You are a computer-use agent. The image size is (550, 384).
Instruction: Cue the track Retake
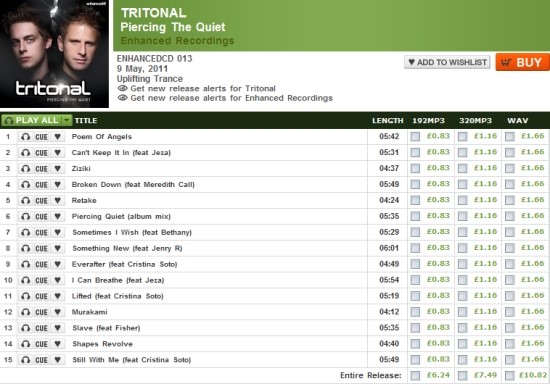[x=41, y=201]
